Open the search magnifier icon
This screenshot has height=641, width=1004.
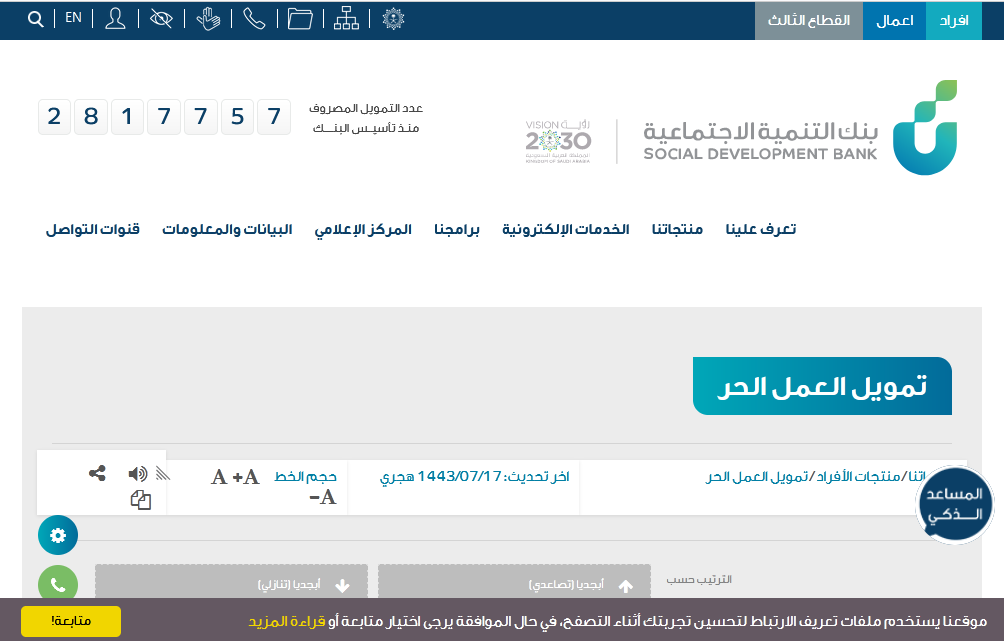[x=36, y=19]
